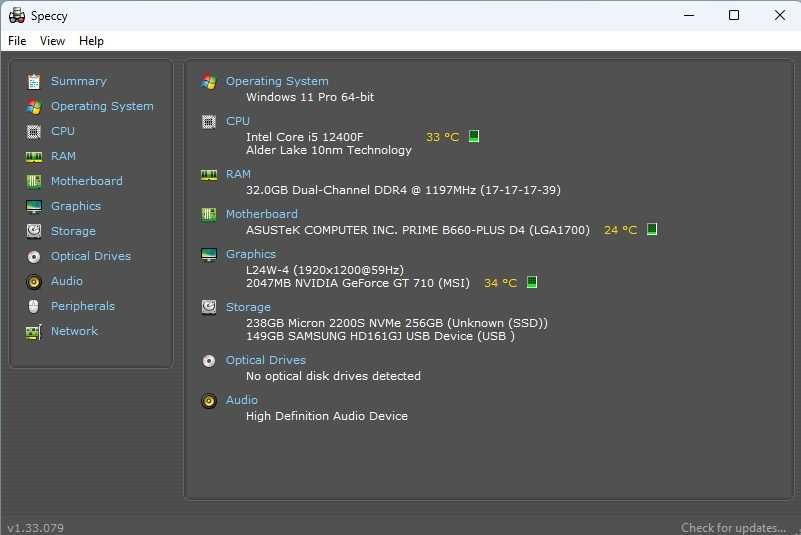
Task: Click the Motherboard icon in sidebar
Action: pyautogui.click(x=34, y=181)
